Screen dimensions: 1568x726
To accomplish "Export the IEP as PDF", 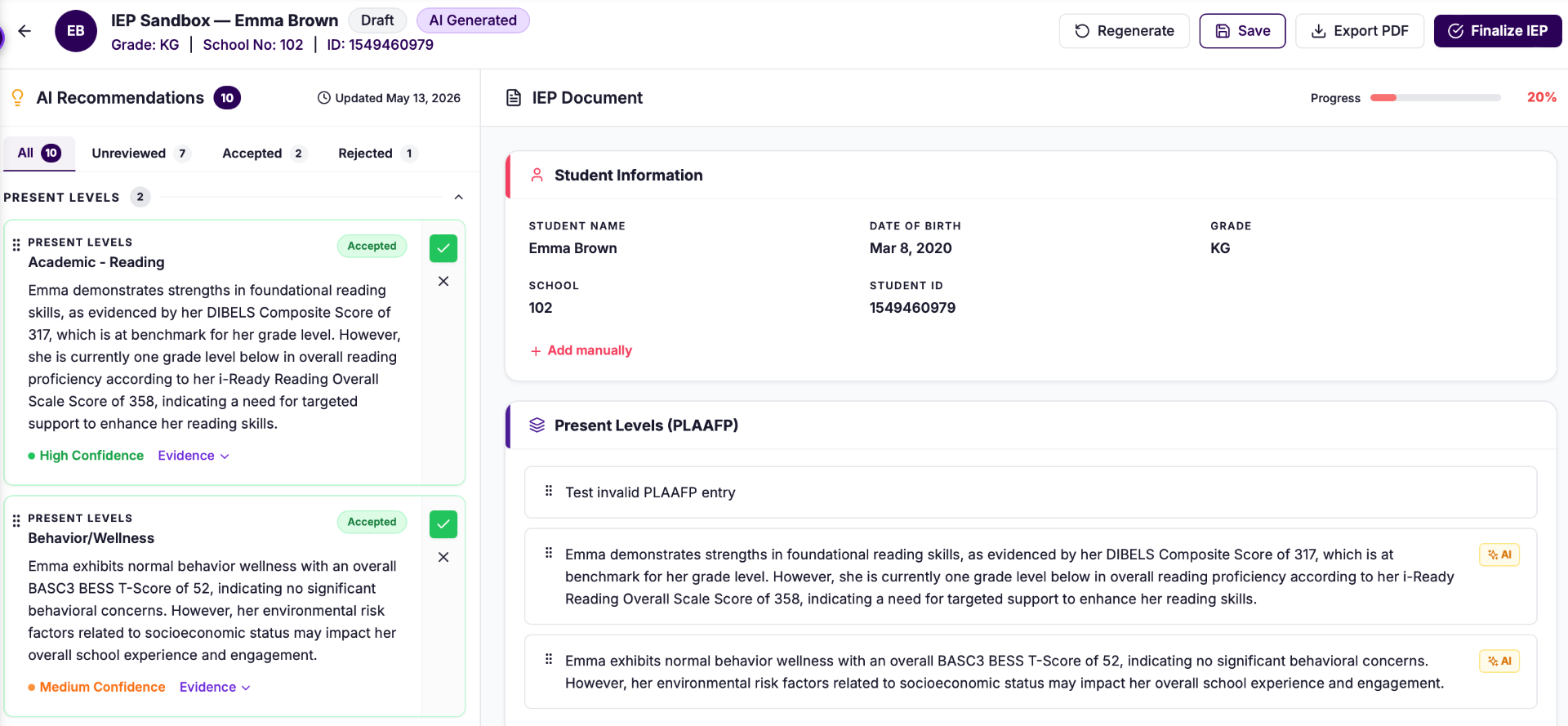I will coord(1360,31).
